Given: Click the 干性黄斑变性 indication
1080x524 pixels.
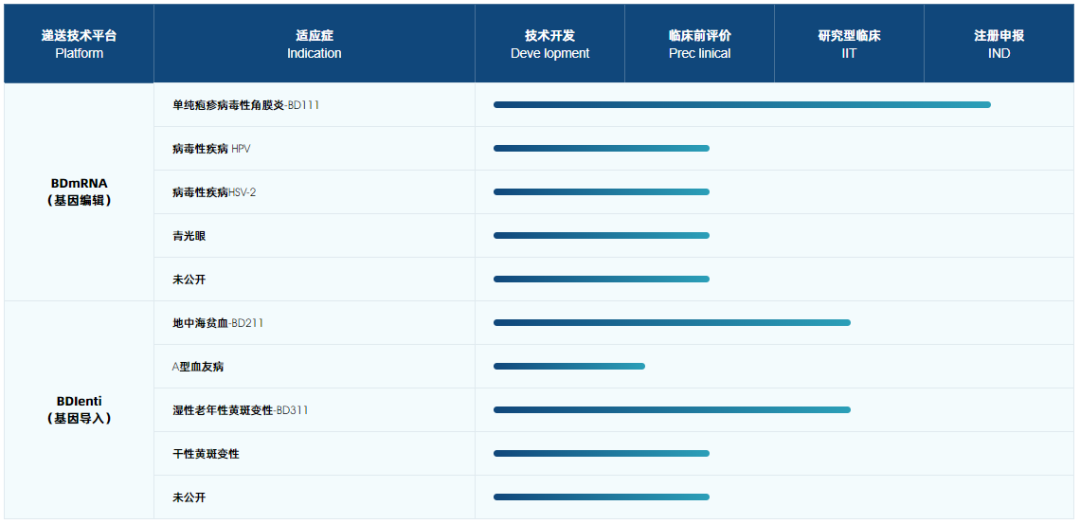Looking at the screenshot, I should pos(206,454).
